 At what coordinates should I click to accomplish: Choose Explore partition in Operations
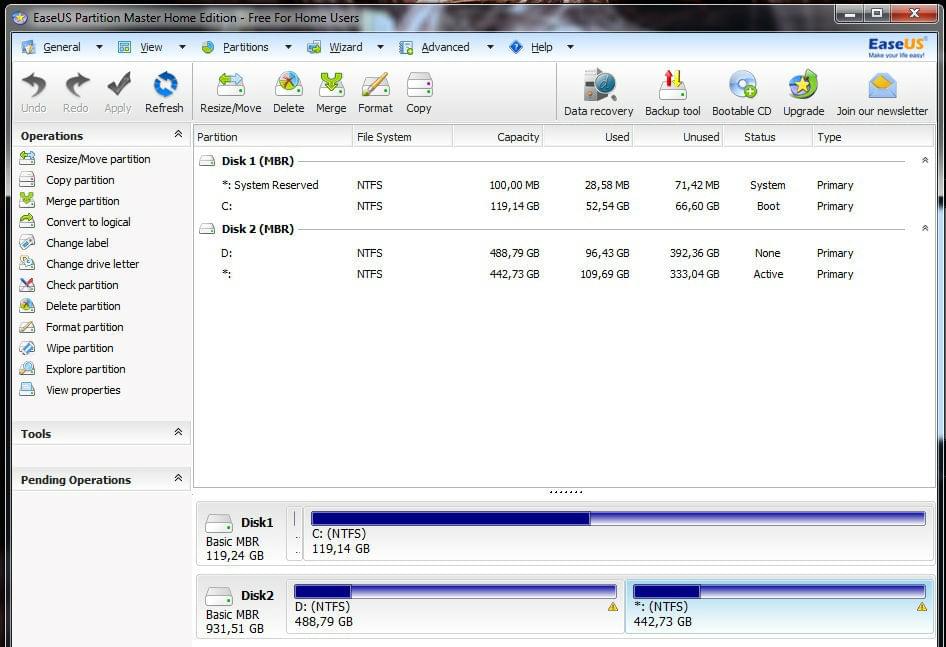coord(86,369)
